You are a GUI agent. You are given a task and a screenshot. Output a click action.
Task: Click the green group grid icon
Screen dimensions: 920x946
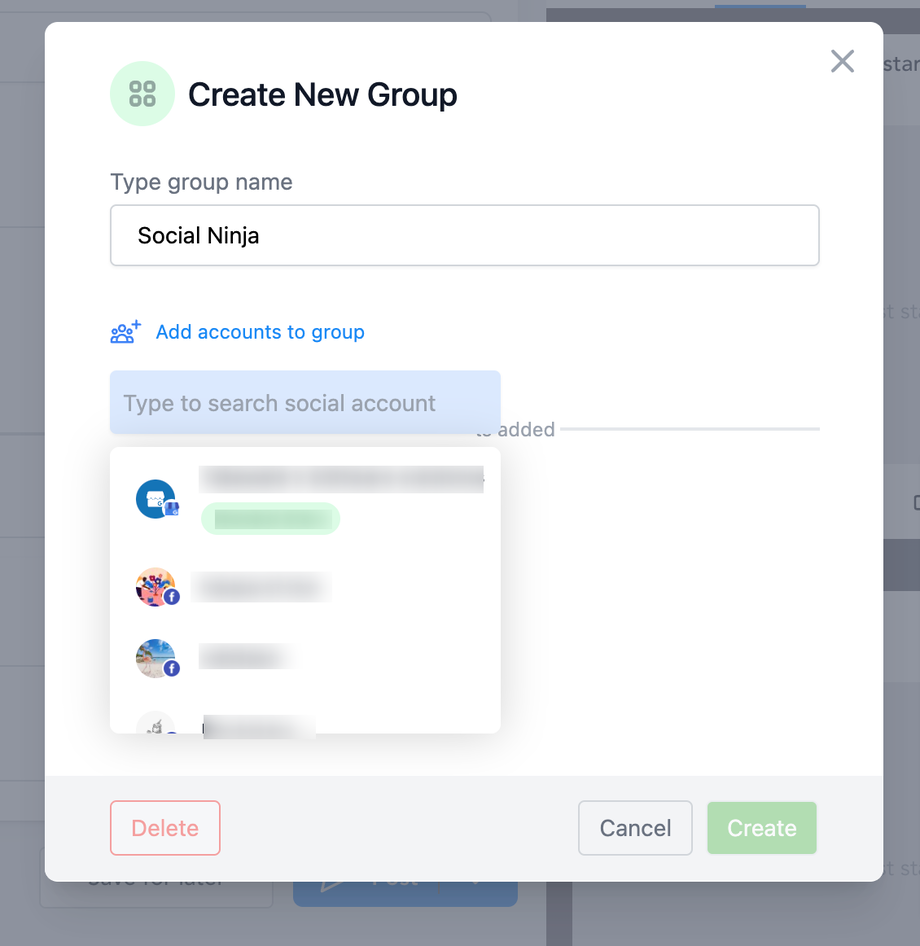[142, 94]
